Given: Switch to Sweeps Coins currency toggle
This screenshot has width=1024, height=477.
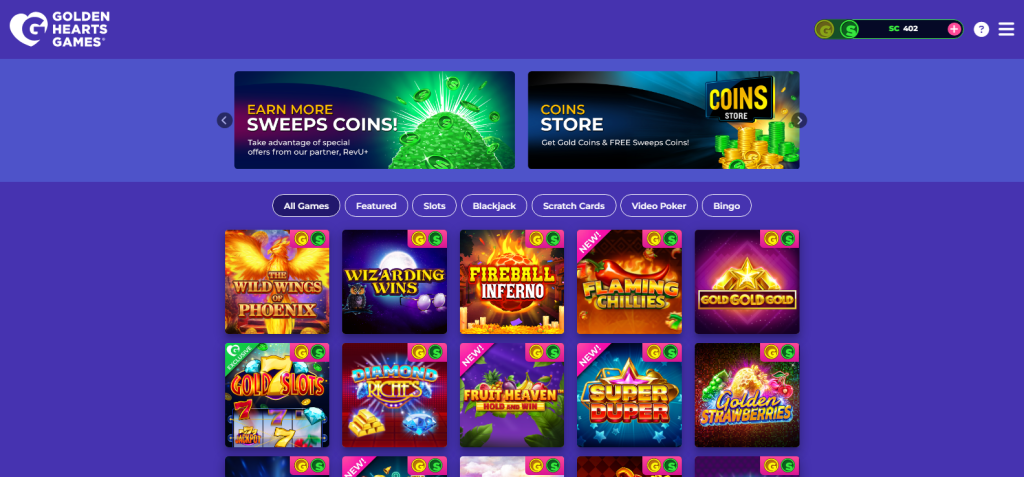Looking at the screenshot, I should (849, 29).
